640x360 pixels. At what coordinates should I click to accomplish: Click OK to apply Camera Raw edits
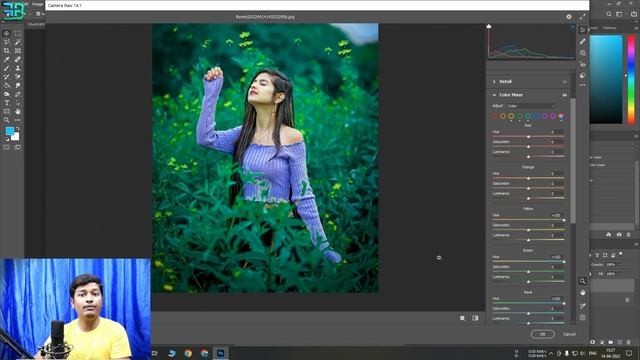pyautogui.click(x=542, y=334)
